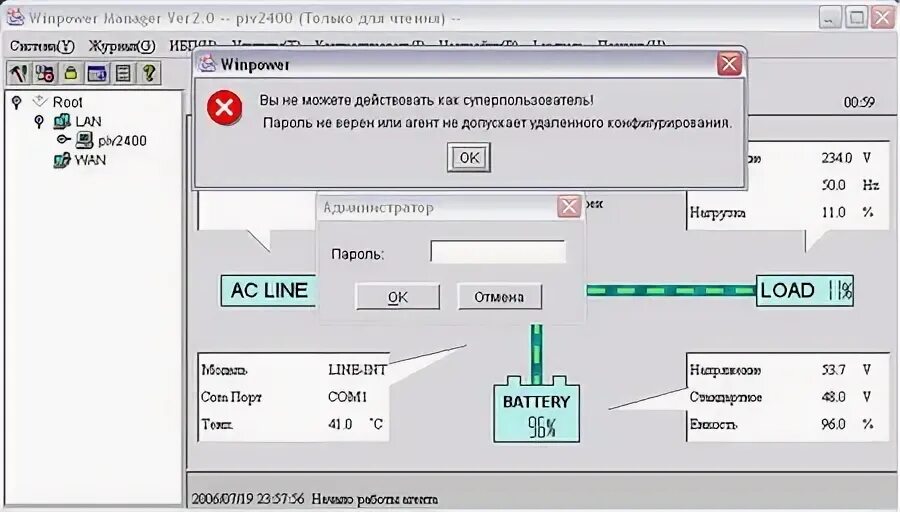Viewport: 900px width, 512px height.
Task: Click the 41.0 temperature value
Action: (340, 425)
